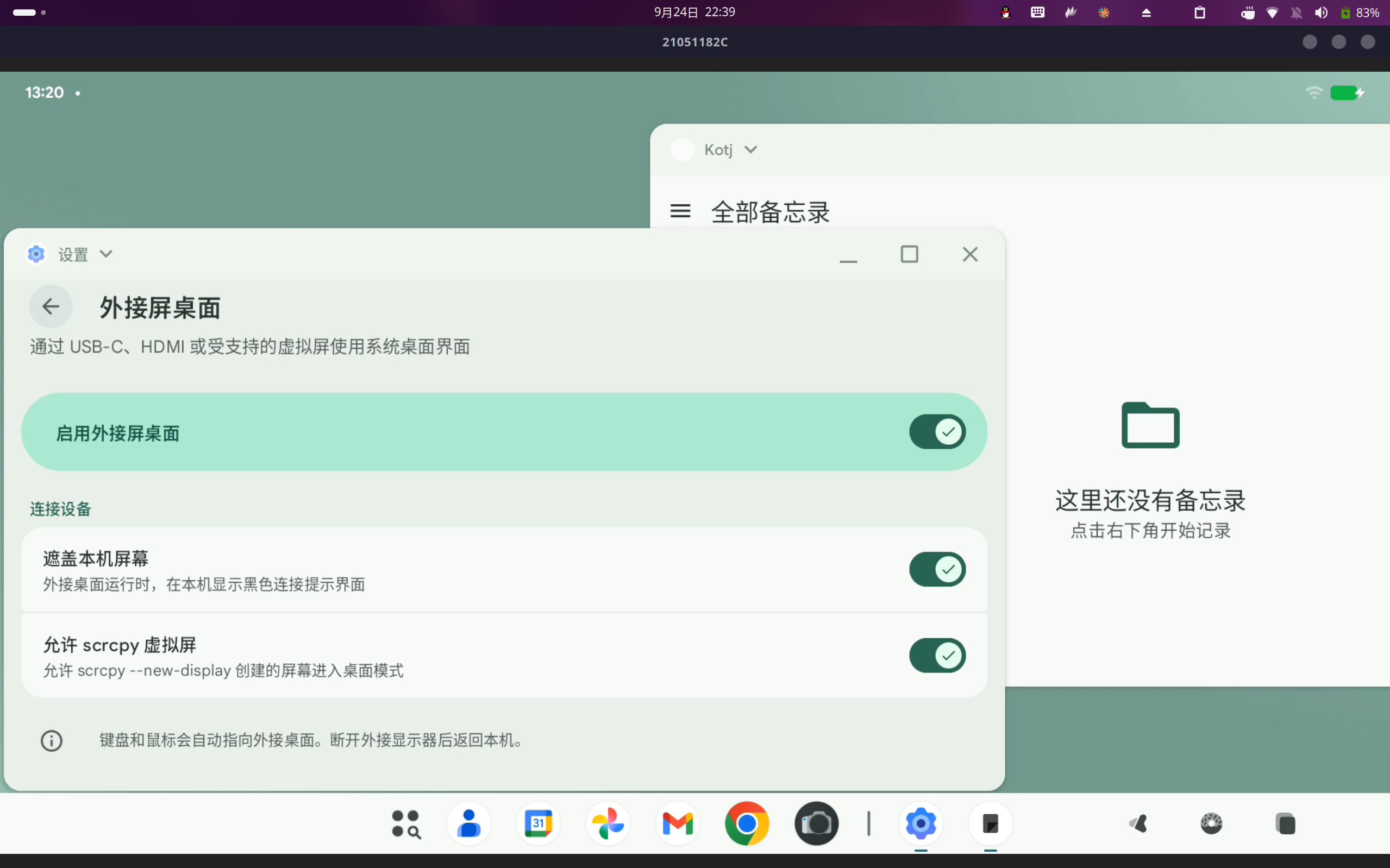Screen dimensions: 1390x868
Task: Expand the 设置 window title dropdown
Action: [x=106, y=254]
